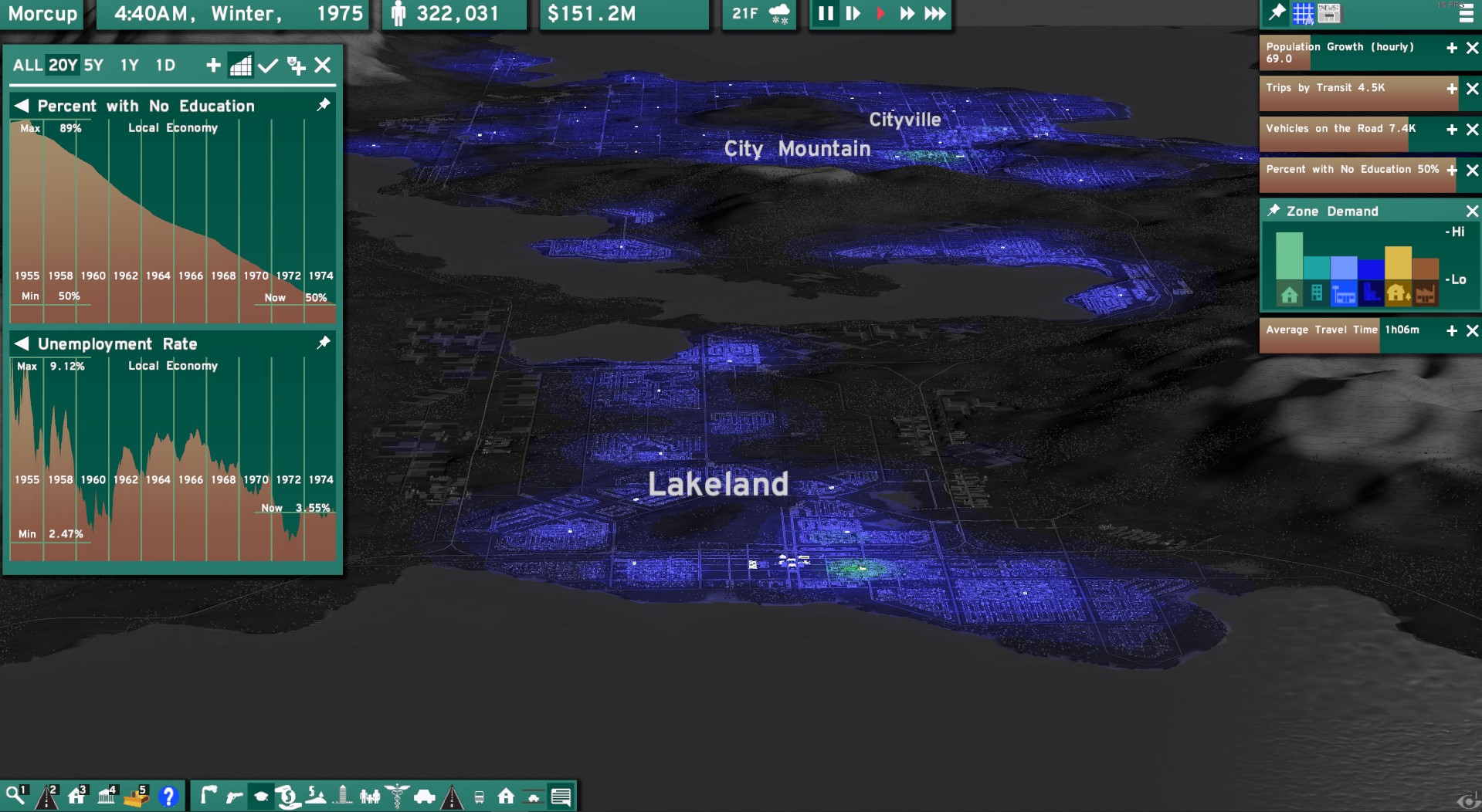This screenshot has height=812, width=1482.
Task: Go back from Percent with No Education chart
Action: tap(22, 106)
